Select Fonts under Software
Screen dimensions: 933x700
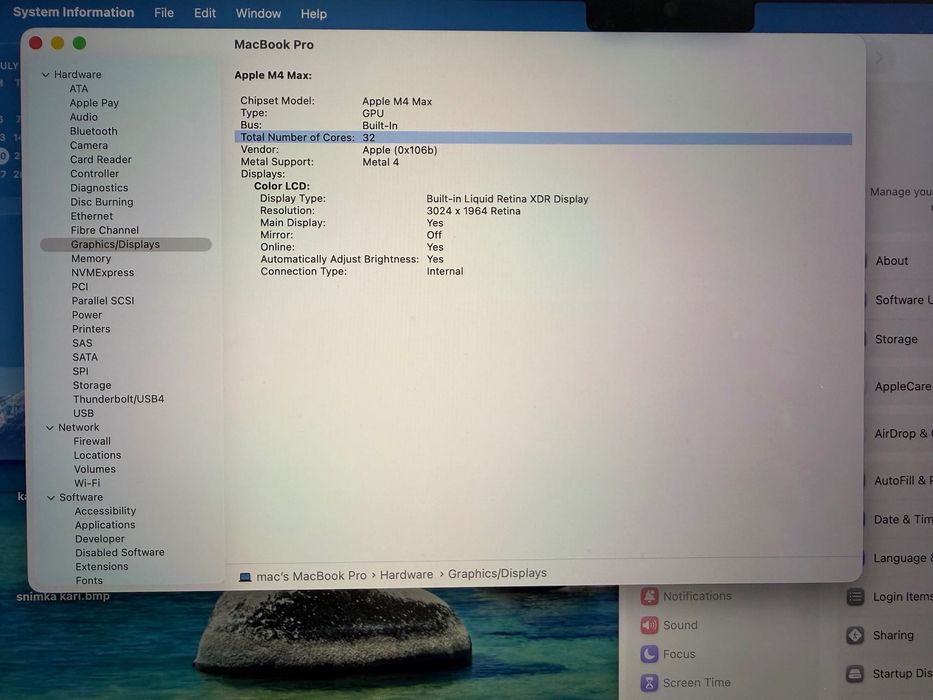point(89,581)
